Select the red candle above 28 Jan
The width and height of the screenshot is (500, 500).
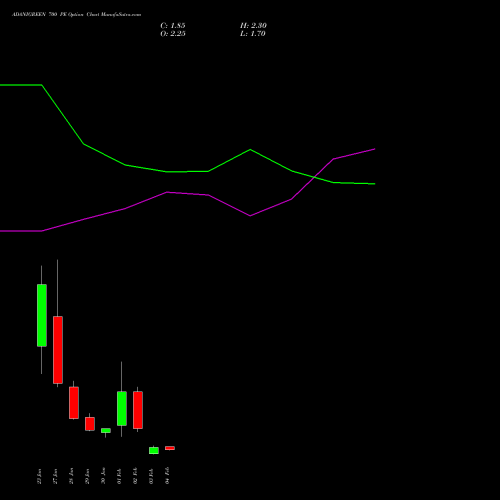(x=74, y=403)
